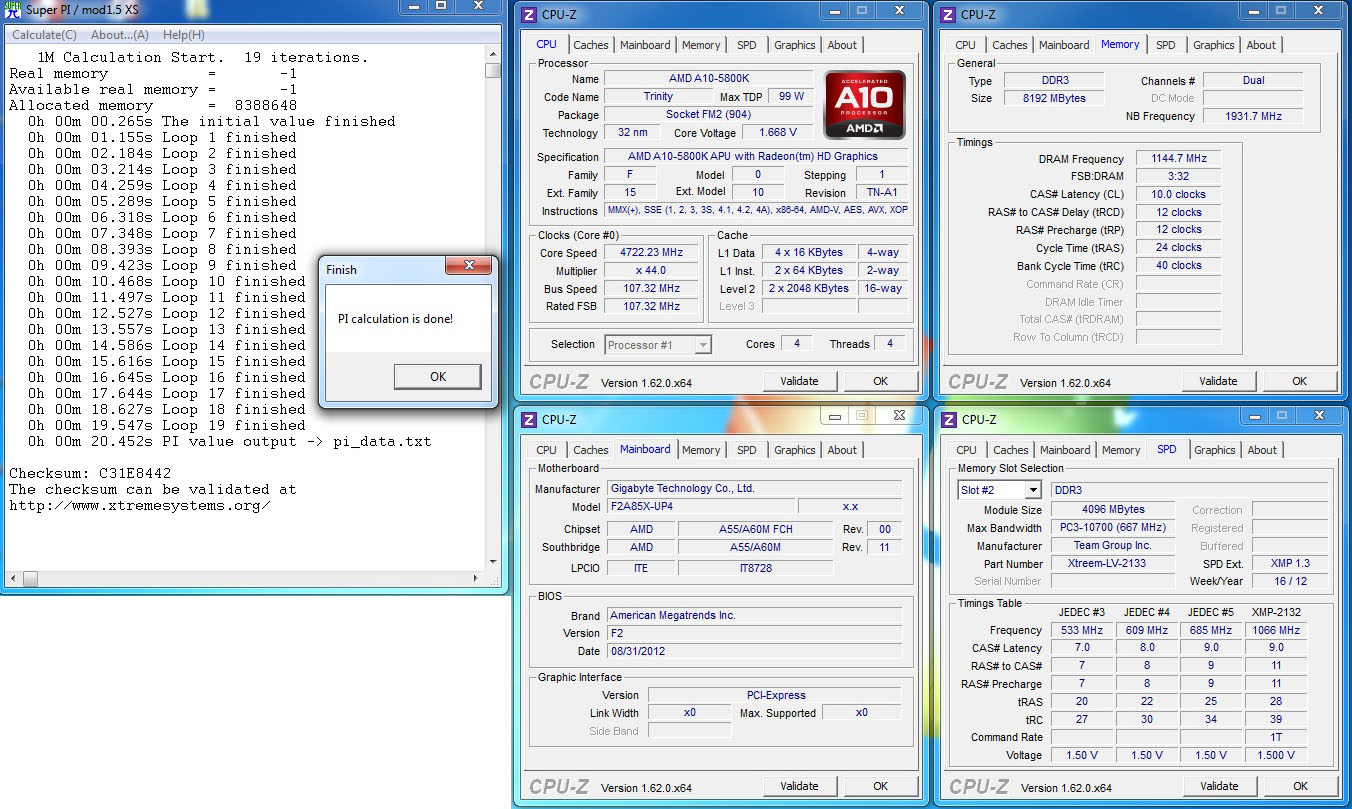This screenshot has height=809, width=1352.
Task: Switch to Graphics tab in CPU-Z window showing memory timings
Action: [1214, 45]
